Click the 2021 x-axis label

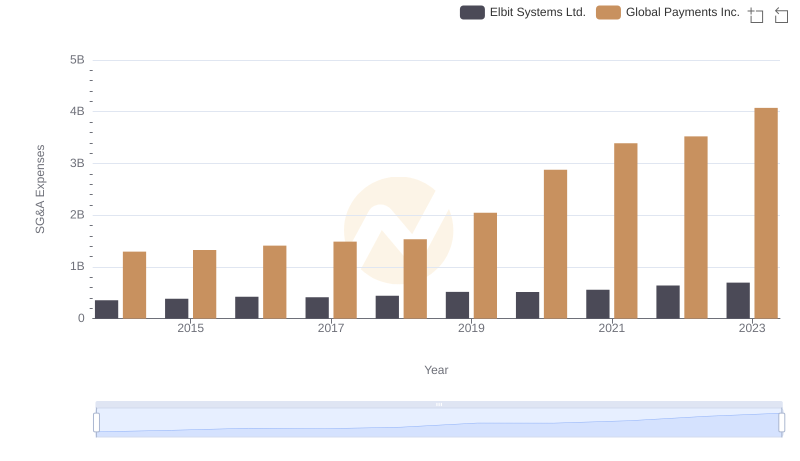(x=611, y=328)
